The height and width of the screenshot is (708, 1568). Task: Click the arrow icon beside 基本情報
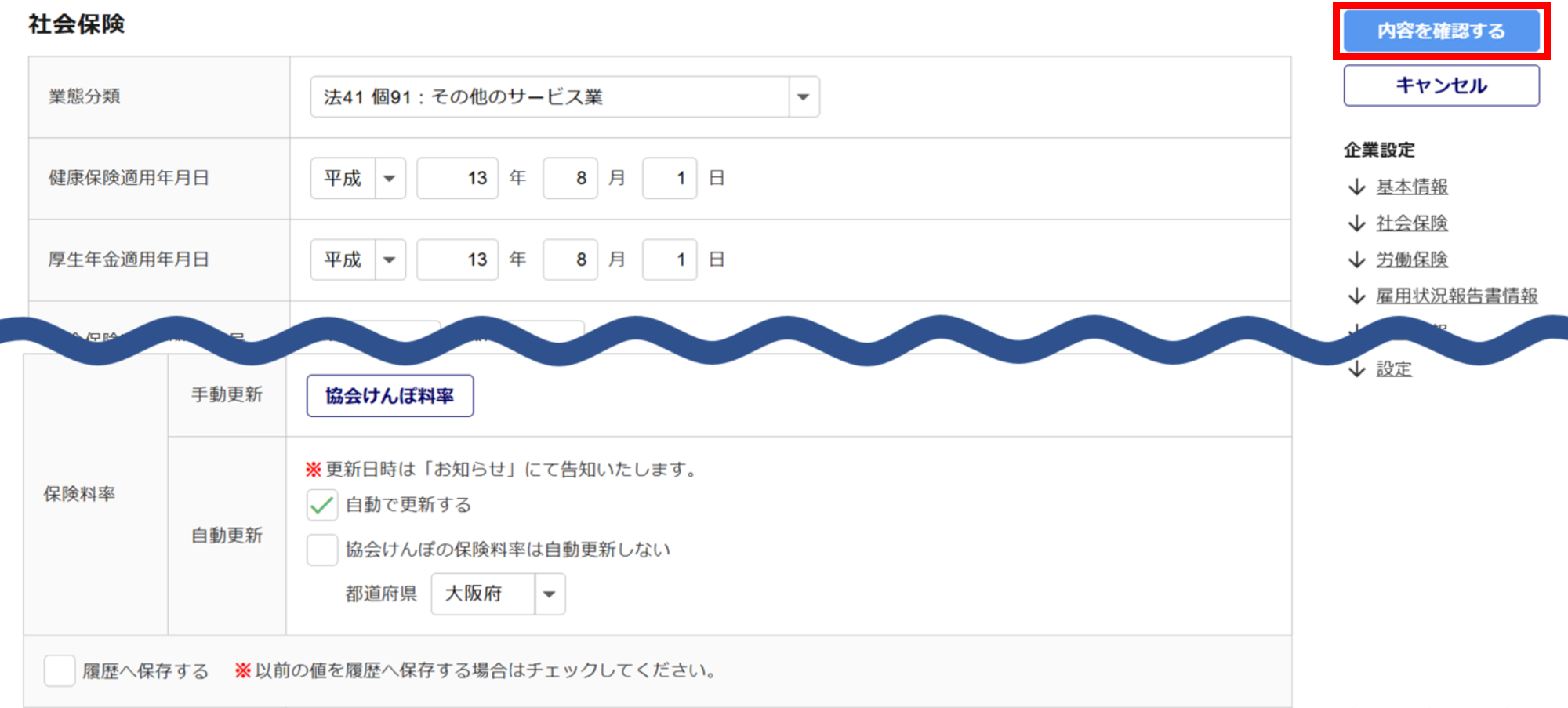pyautogui.click(x=1356, y=187)
